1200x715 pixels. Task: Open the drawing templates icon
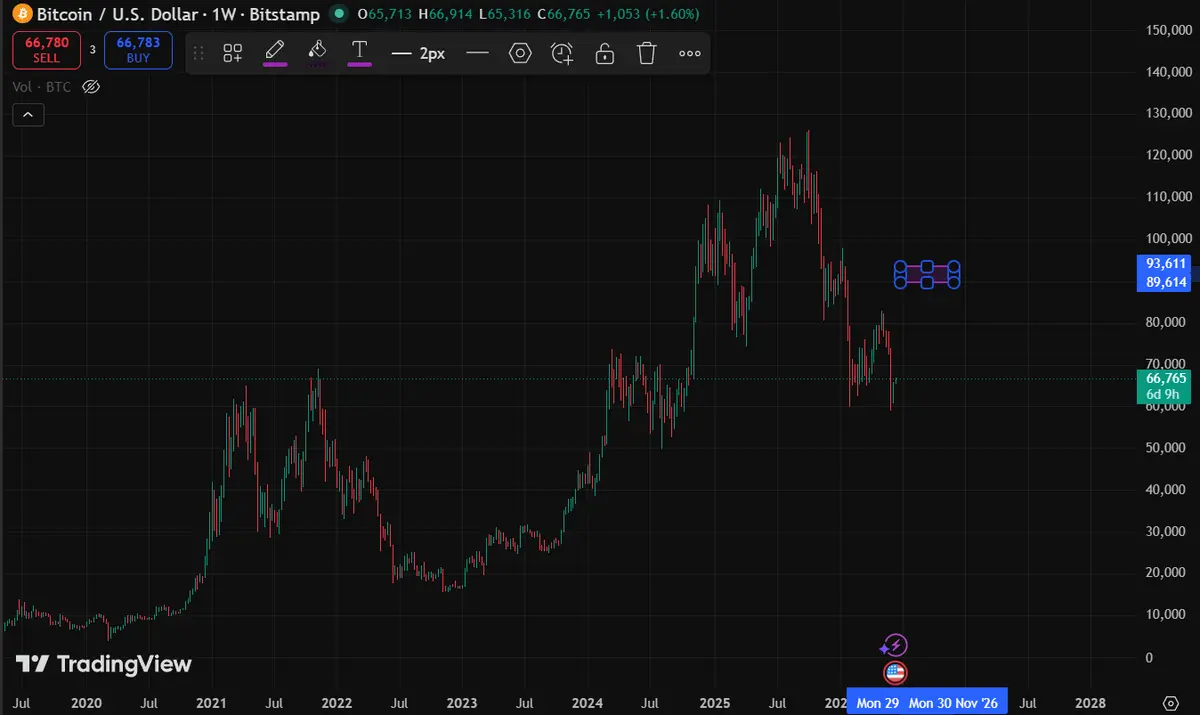tap(233, 53)
